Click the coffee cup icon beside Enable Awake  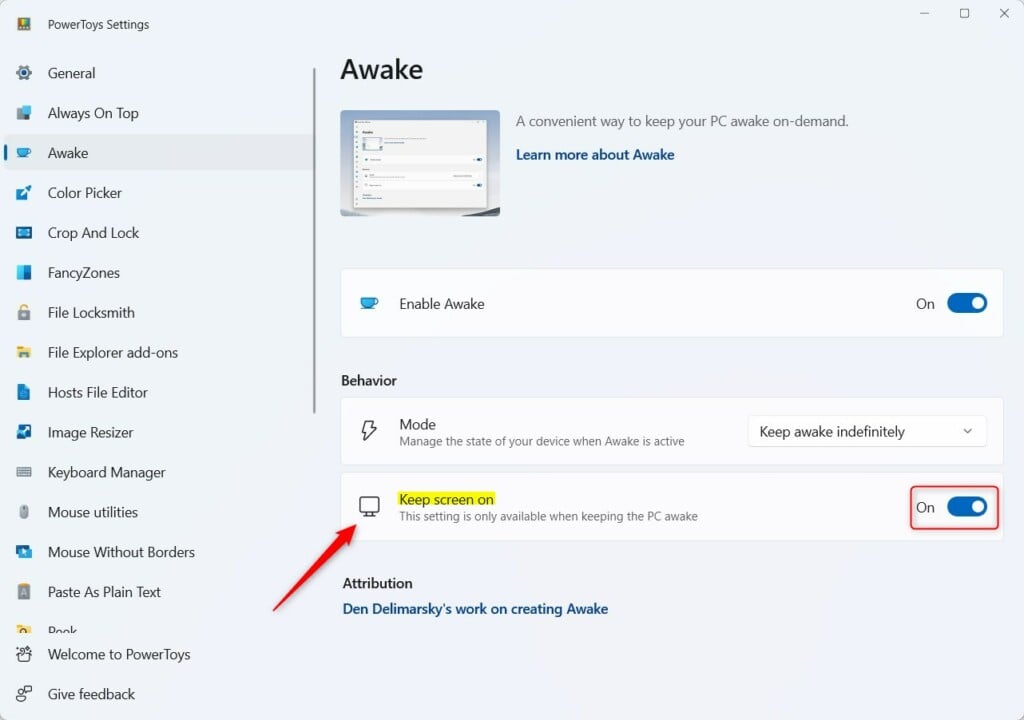point(369,303)
